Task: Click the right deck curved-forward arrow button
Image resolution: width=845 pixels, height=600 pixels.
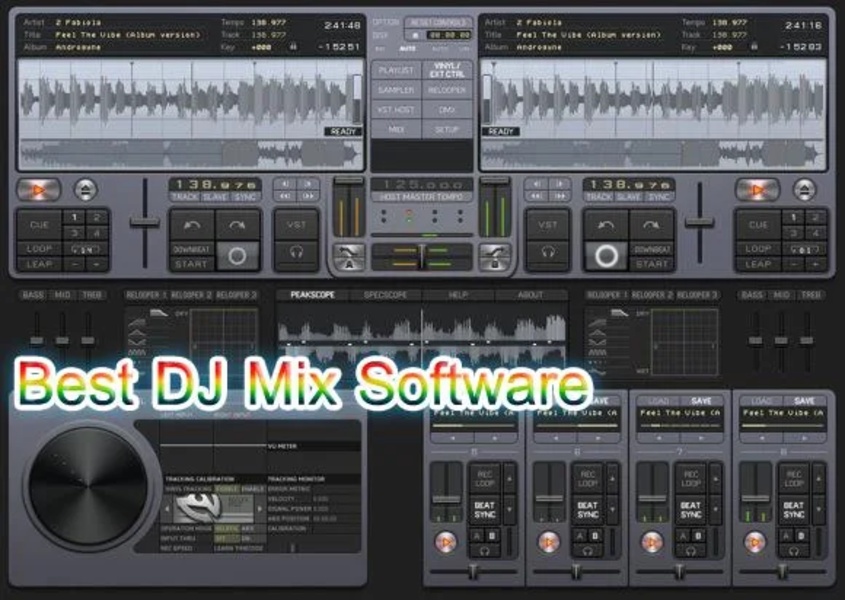Action: [x=651, y=225]
